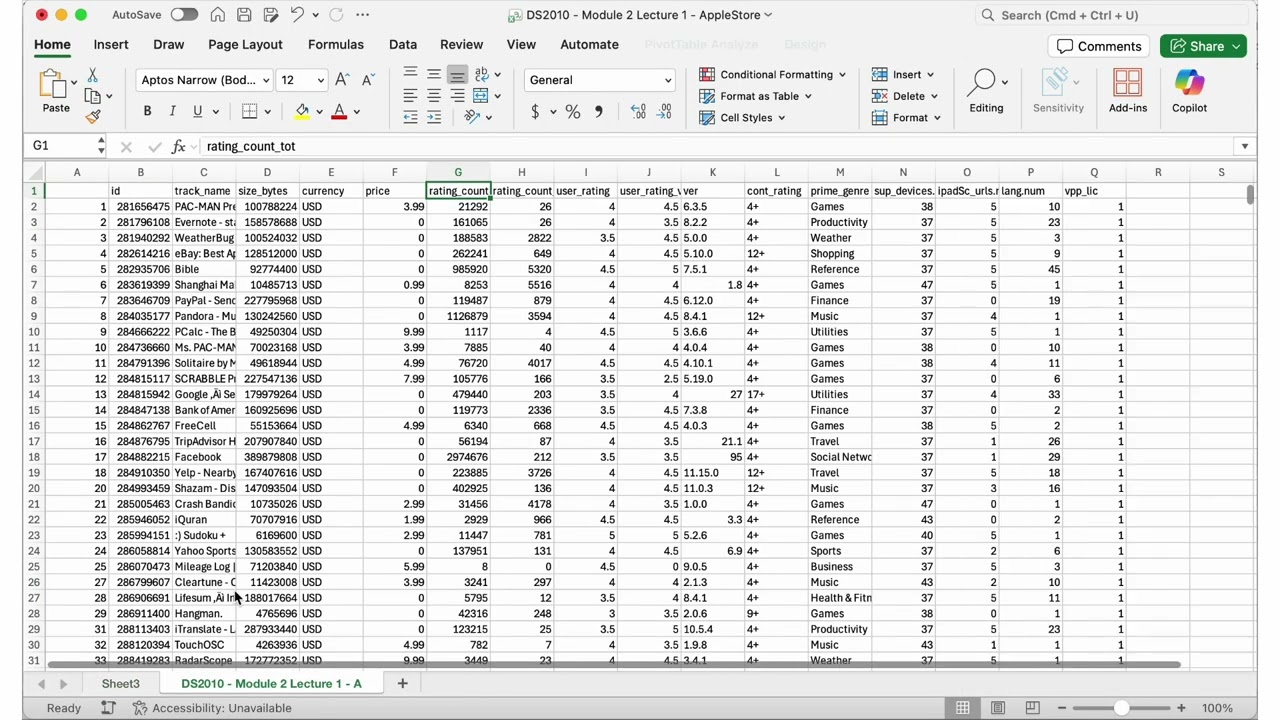The height and width of the screenshot is (720, 1280).
Task: Click the Increase Decimal icon
Action: 639,112
